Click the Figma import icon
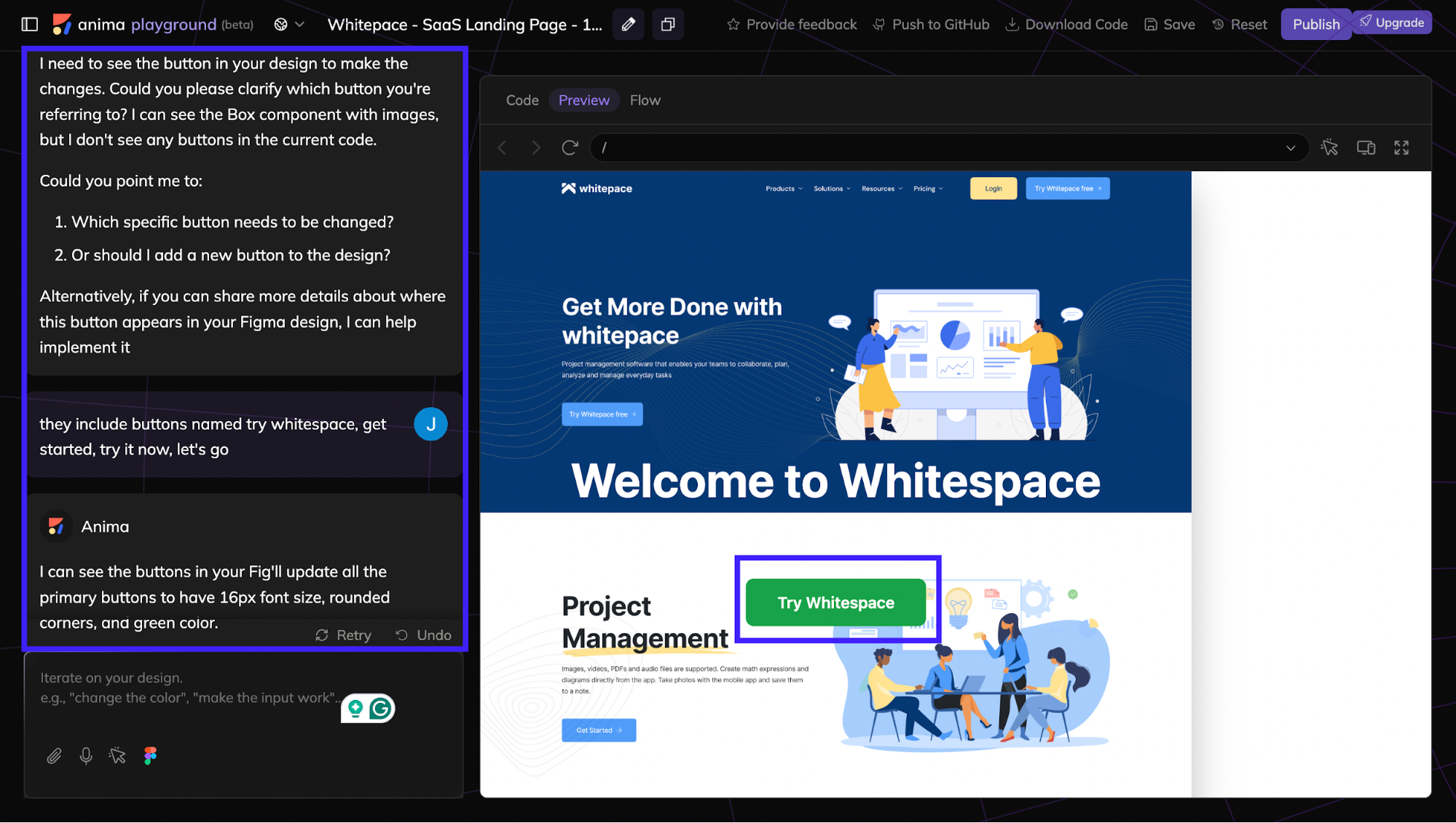1456x823 pixels. pyautogui.click(x=150, y=756)
